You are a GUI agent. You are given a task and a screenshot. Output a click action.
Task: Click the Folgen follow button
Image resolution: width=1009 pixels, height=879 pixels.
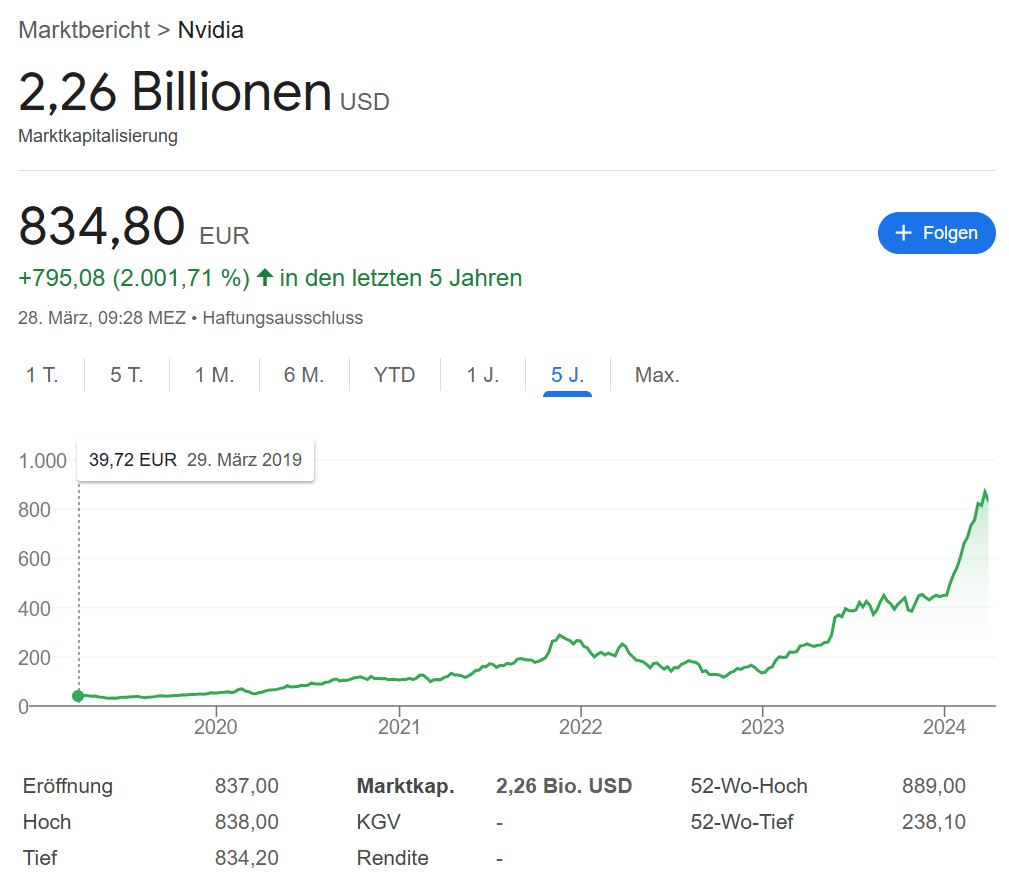coord(936,233)
